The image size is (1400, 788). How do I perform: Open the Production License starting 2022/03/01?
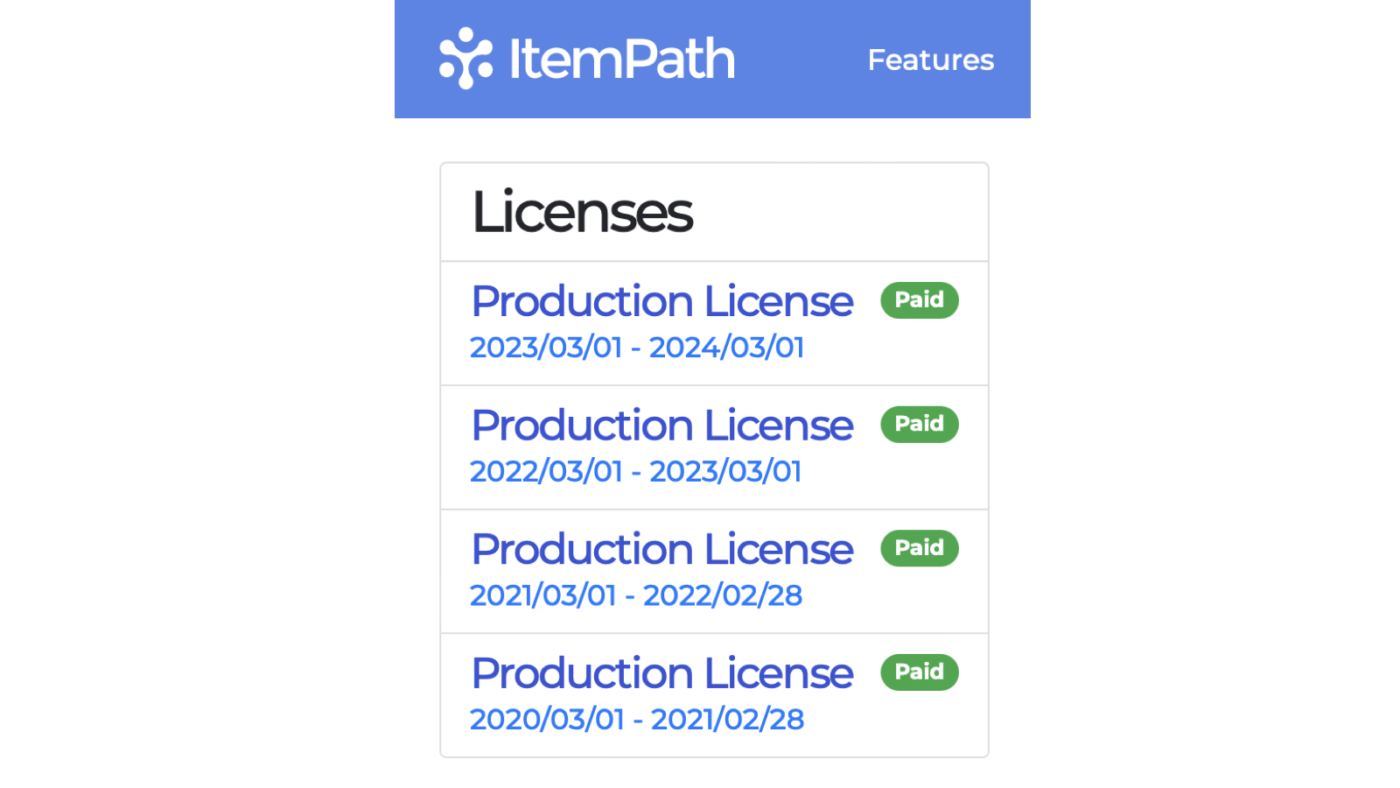(661, 424)
